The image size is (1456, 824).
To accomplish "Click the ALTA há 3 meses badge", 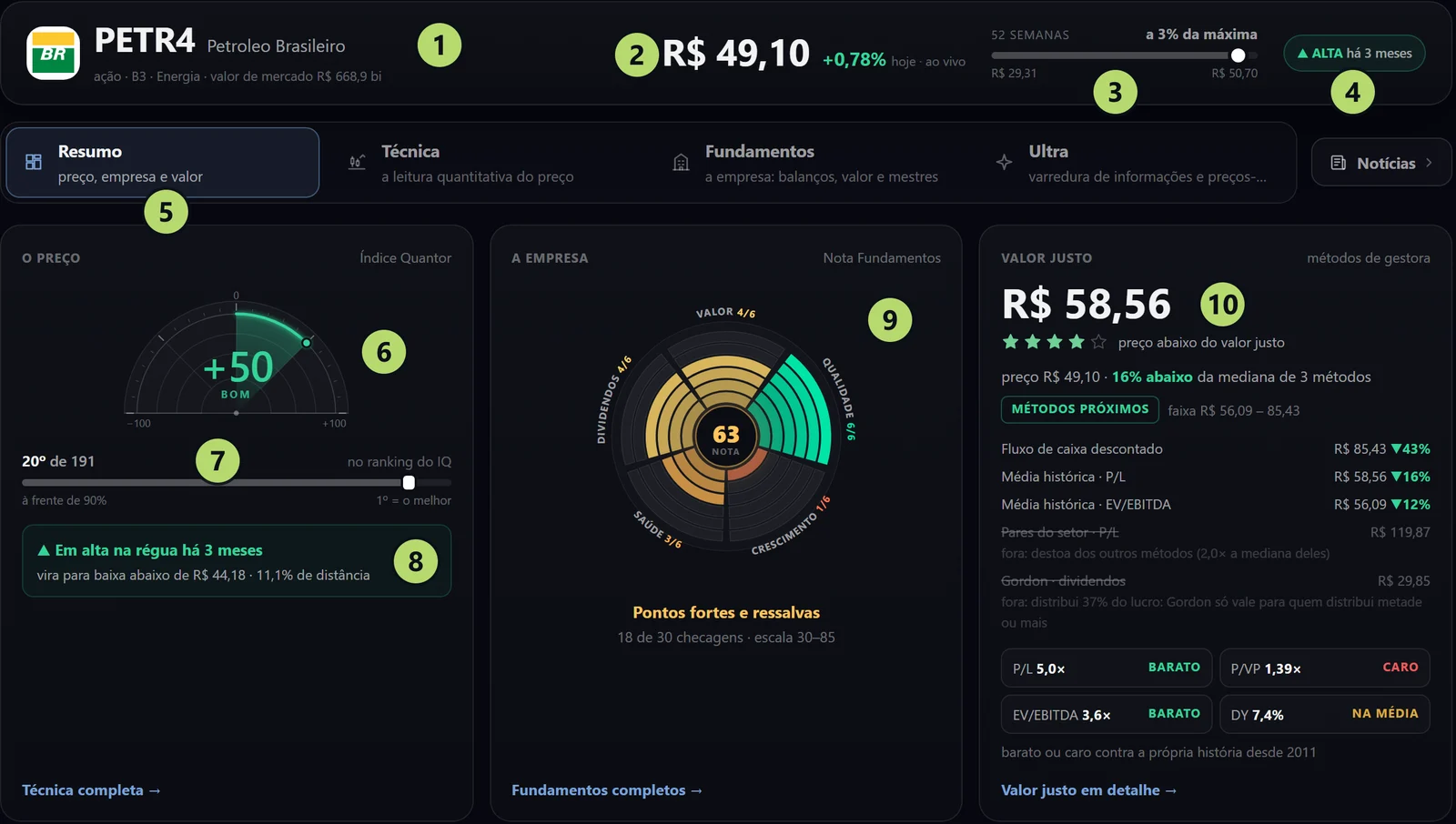I will [1354, 53].
